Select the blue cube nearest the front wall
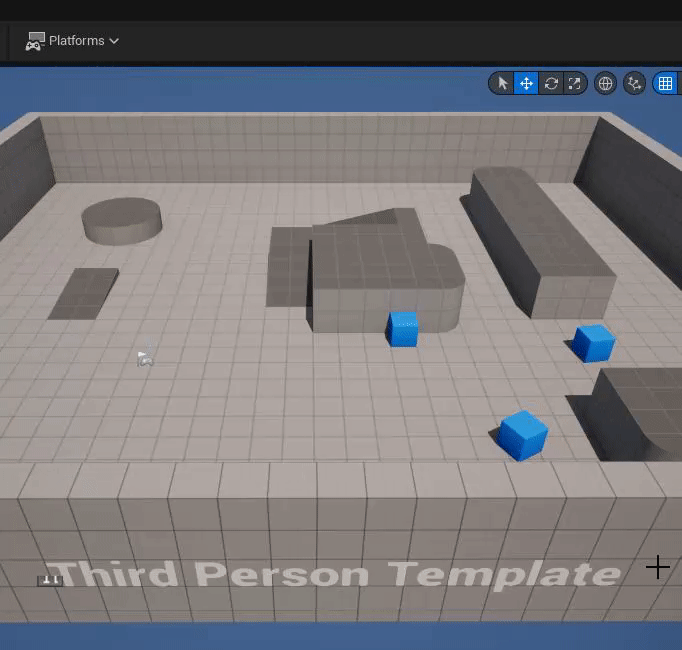 [x=522, y=435]
